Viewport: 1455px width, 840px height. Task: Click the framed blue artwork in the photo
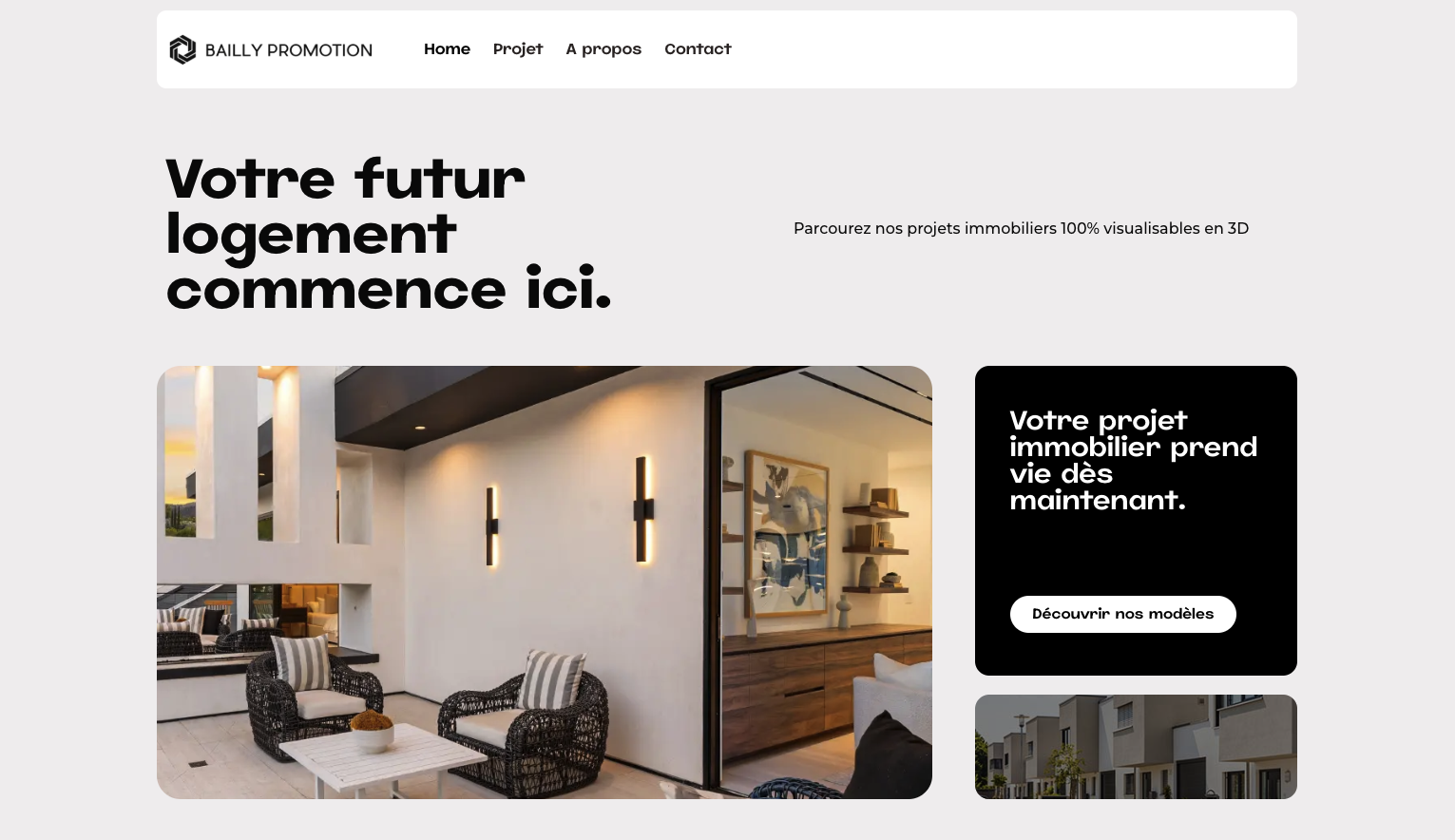point(786,542)
